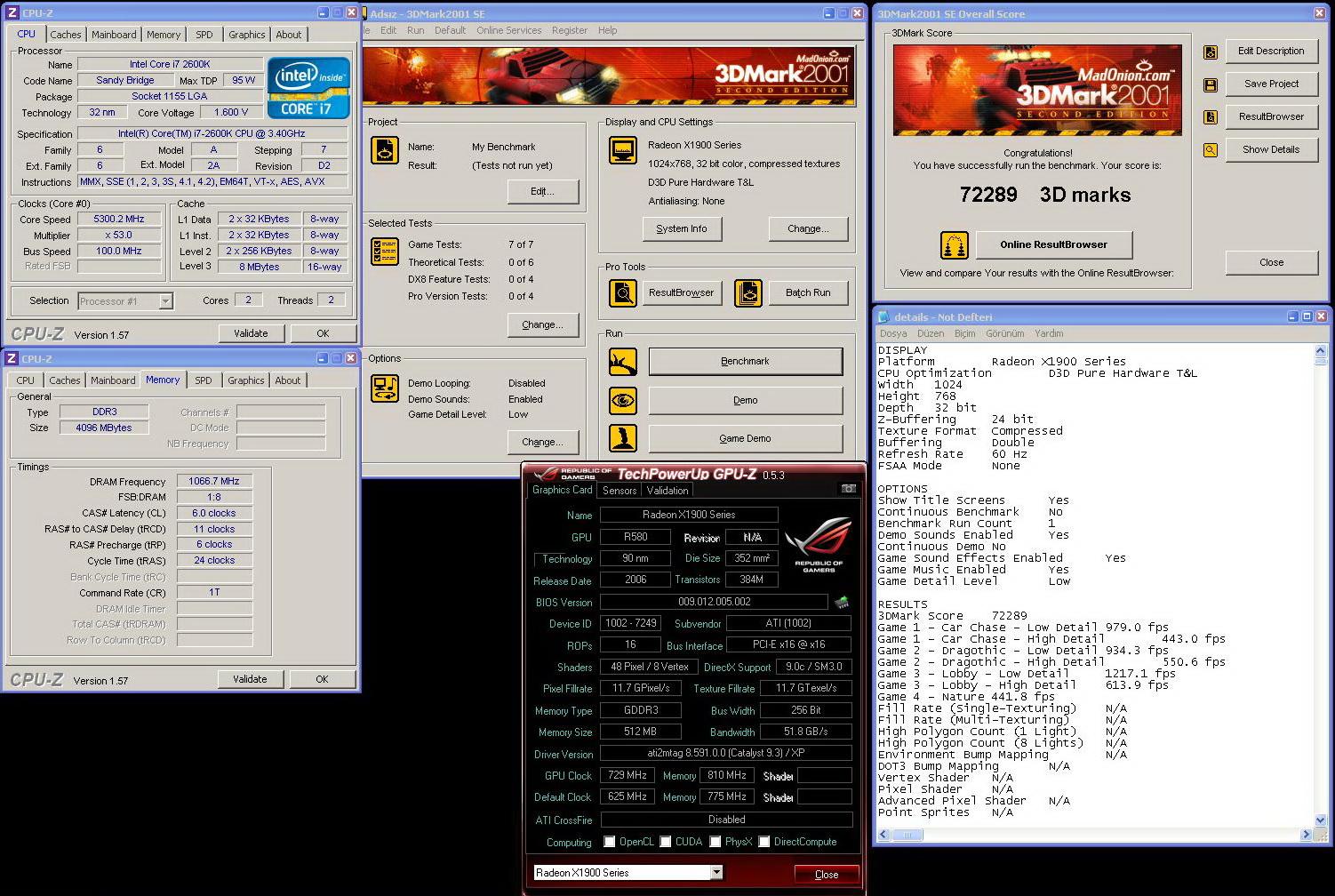Image resolution: width=1335 pixels, height=896 pixels.
Task: Click the Selected Tests checklist icon
Action: [384, 252]
